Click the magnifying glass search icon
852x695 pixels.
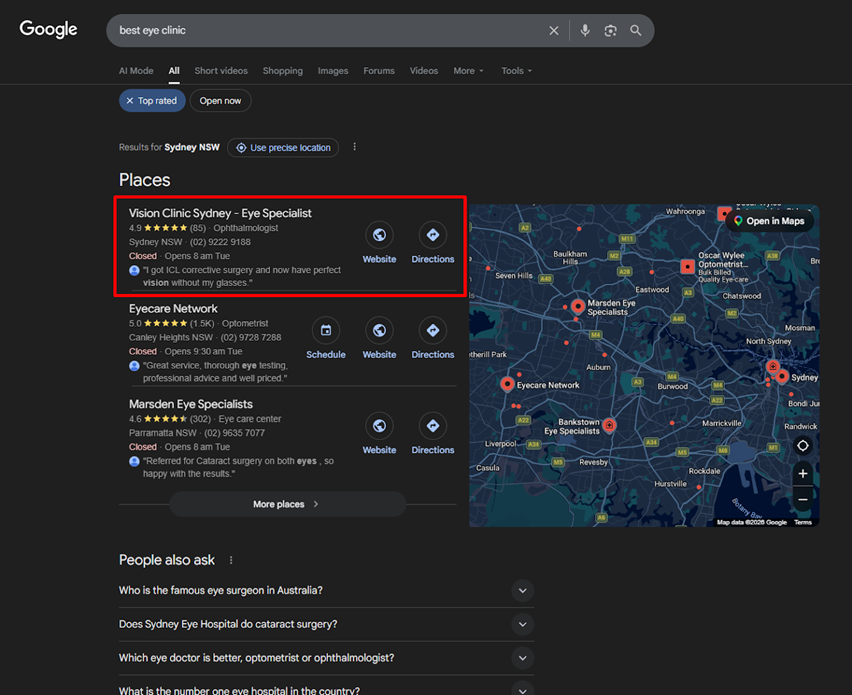[636, 31]
